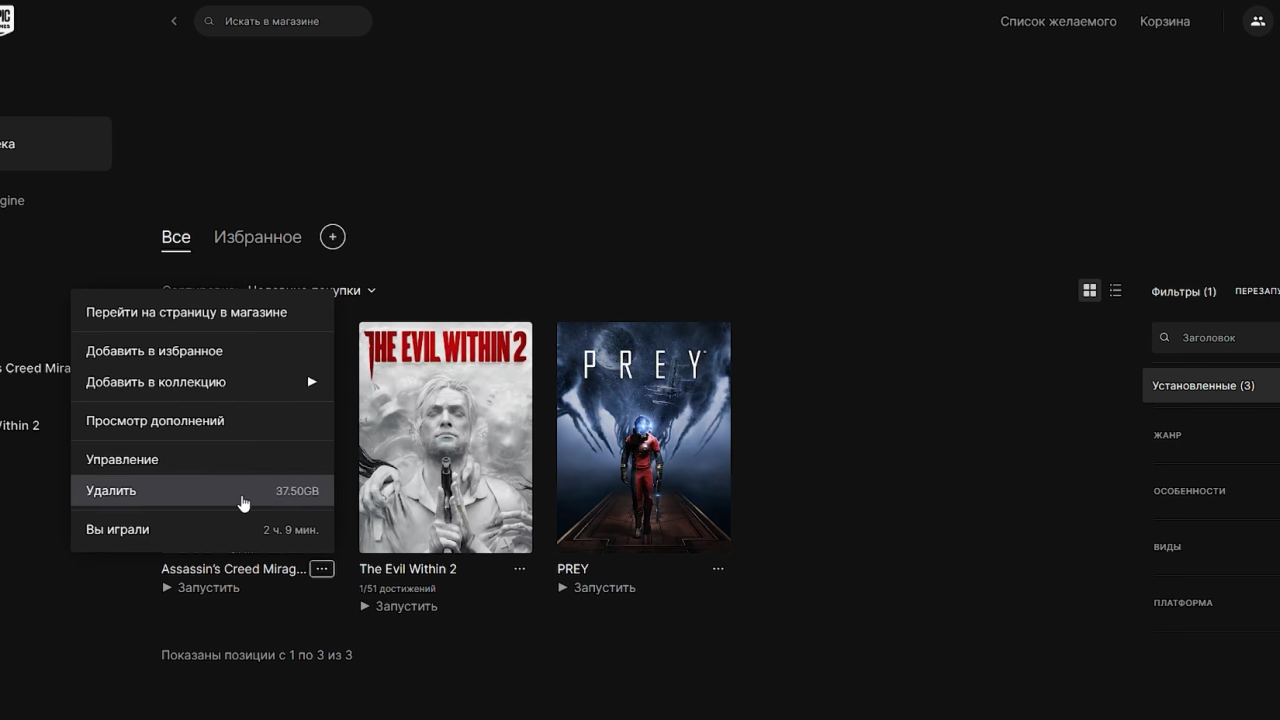Image resolution: width=1280 pixels, height=720 pixels.
Task: Open the friends icon in the top bar
Action: [1258, 21]
